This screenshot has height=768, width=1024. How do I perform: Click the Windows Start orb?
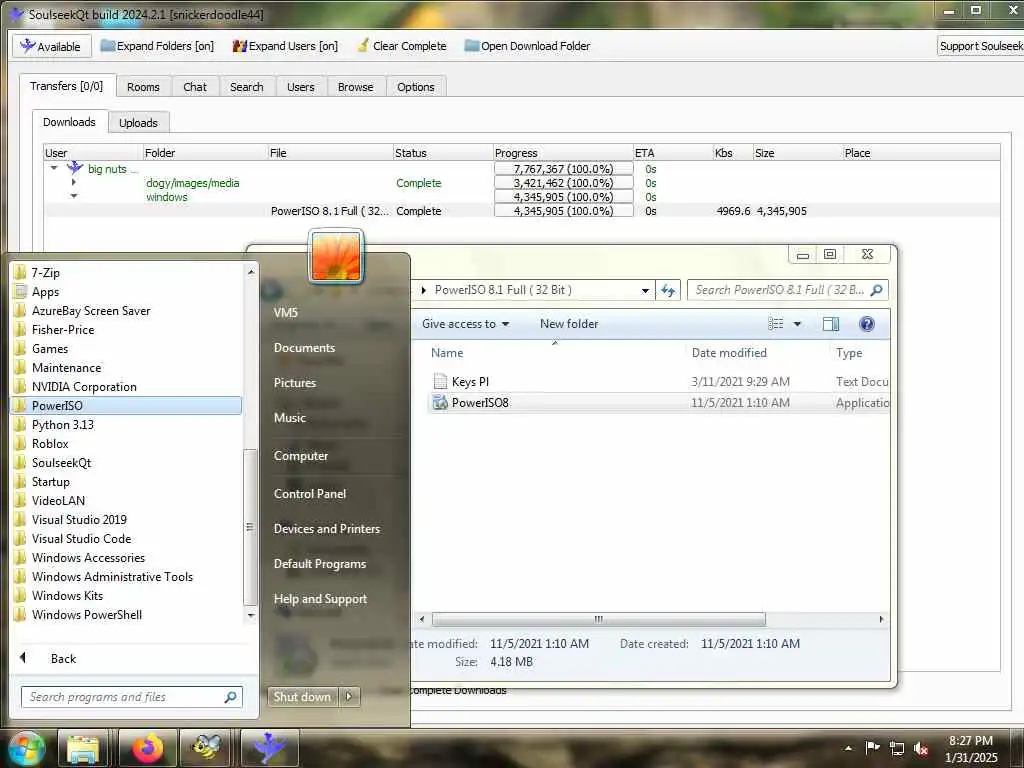27,748
